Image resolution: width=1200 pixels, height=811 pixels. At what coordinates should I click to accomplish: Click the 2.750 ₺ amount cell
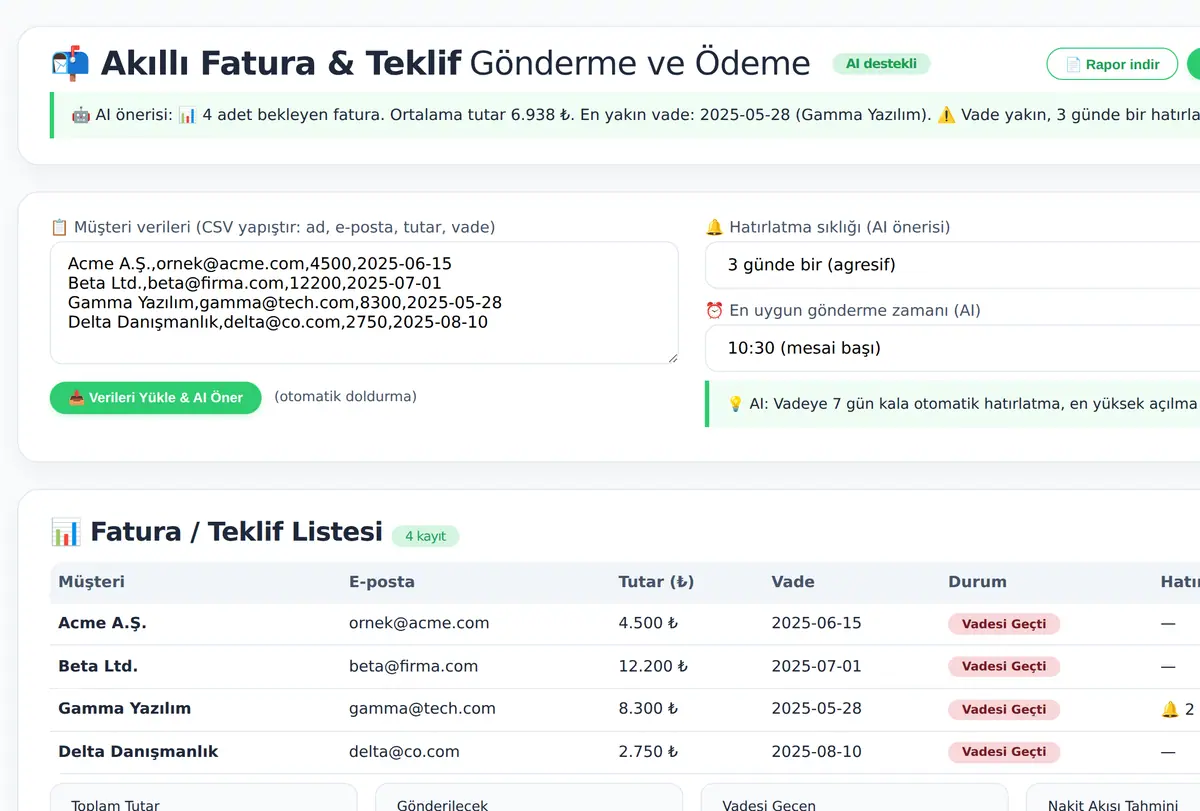tap(648, 752)
